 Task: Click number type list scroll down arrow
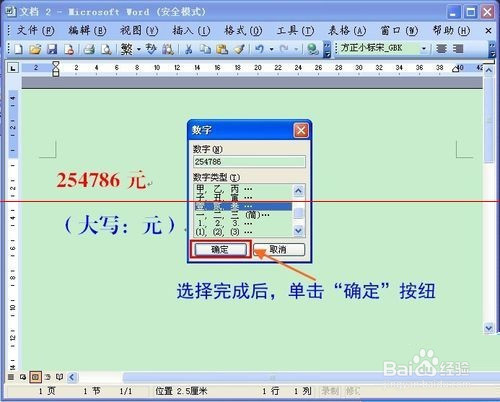298,230
